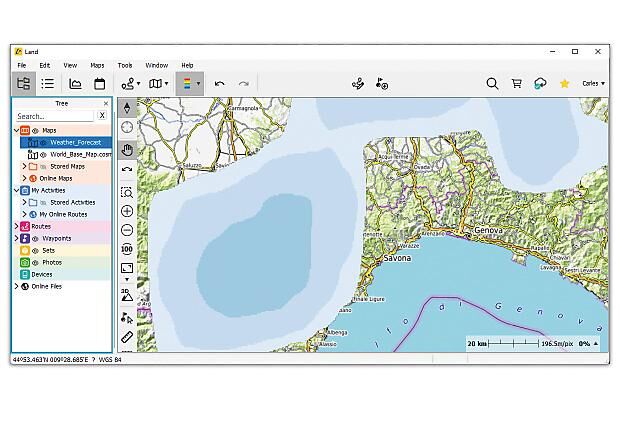Enable the 3D terrain view tool
Screen dimensions: 620x425
pos(127,295)
